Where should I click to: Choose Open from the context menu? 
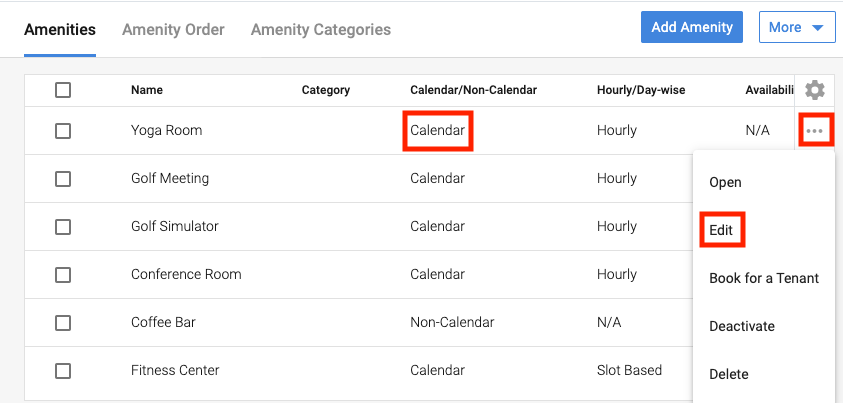(725, 182)
